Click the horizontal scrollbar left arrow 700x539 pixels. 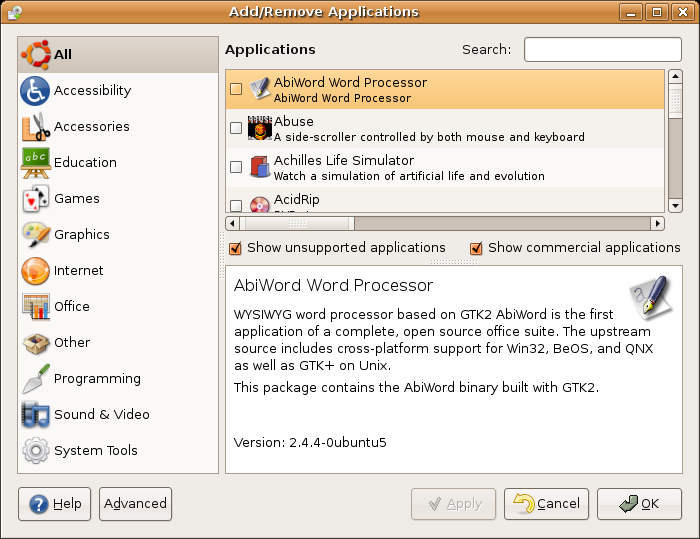[x=232, y=223]
